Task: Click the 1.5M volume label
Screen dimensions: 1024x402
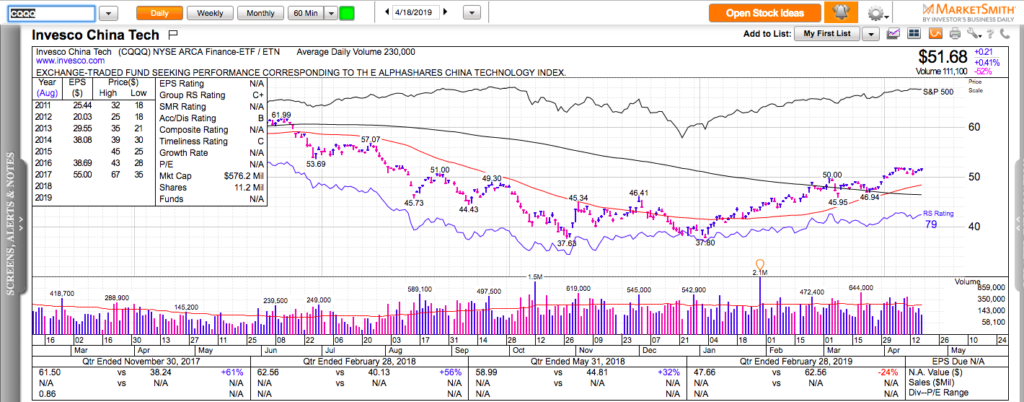Action: click(x=534, y=277)
